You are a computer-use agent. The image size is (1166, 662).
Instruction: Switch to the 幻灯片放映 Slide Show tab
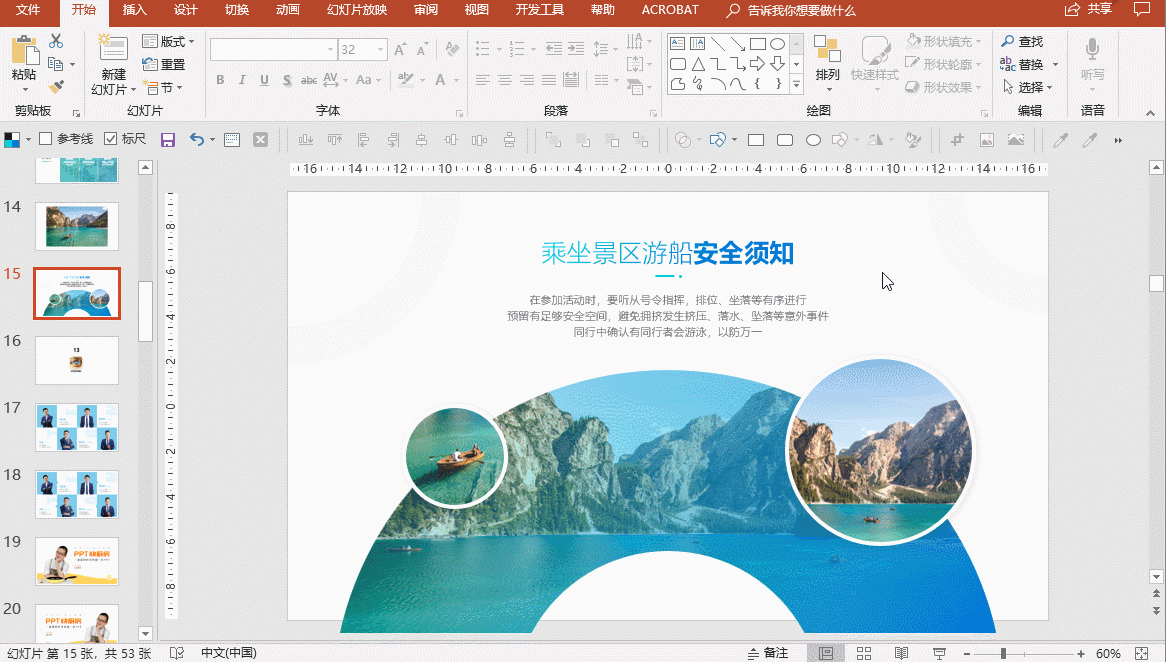357,10
